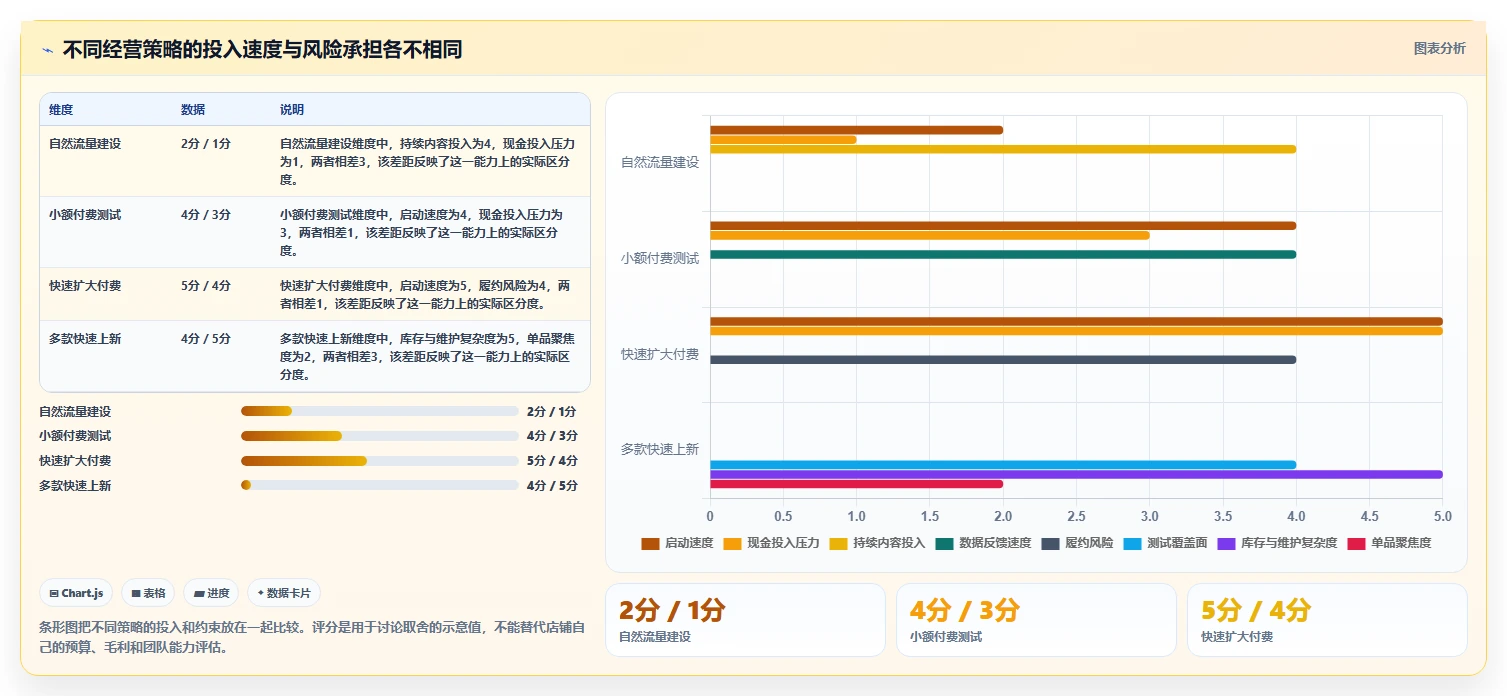The image size is (1507, 696).
Task: Click the 多款快速上新 row description text
Action: click(425, 357)
